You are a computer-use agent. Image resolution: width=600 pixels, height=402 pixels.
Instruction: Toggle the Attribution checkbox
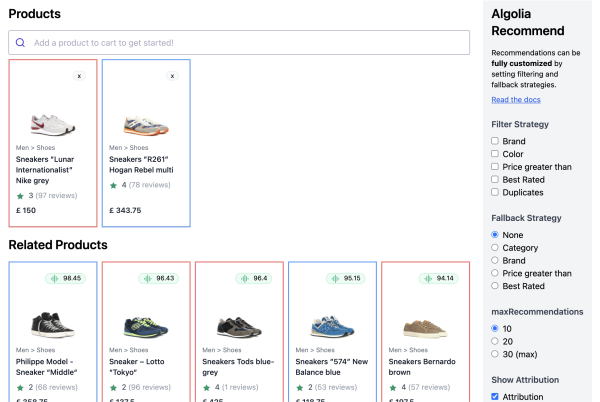(495, 396)
